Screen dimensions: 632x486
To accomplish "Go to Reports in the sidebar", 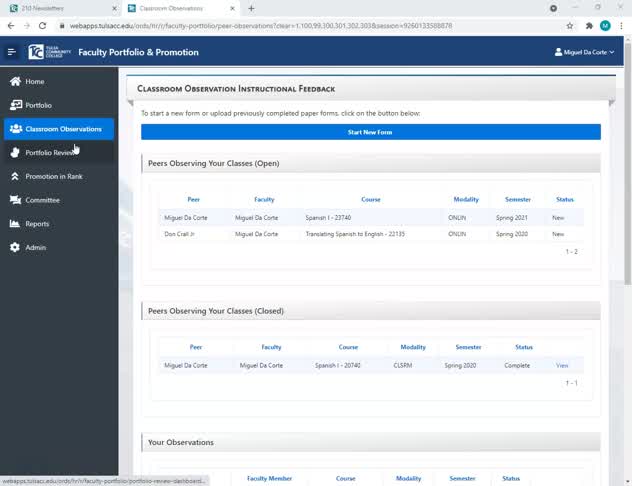I will (37, 224).
